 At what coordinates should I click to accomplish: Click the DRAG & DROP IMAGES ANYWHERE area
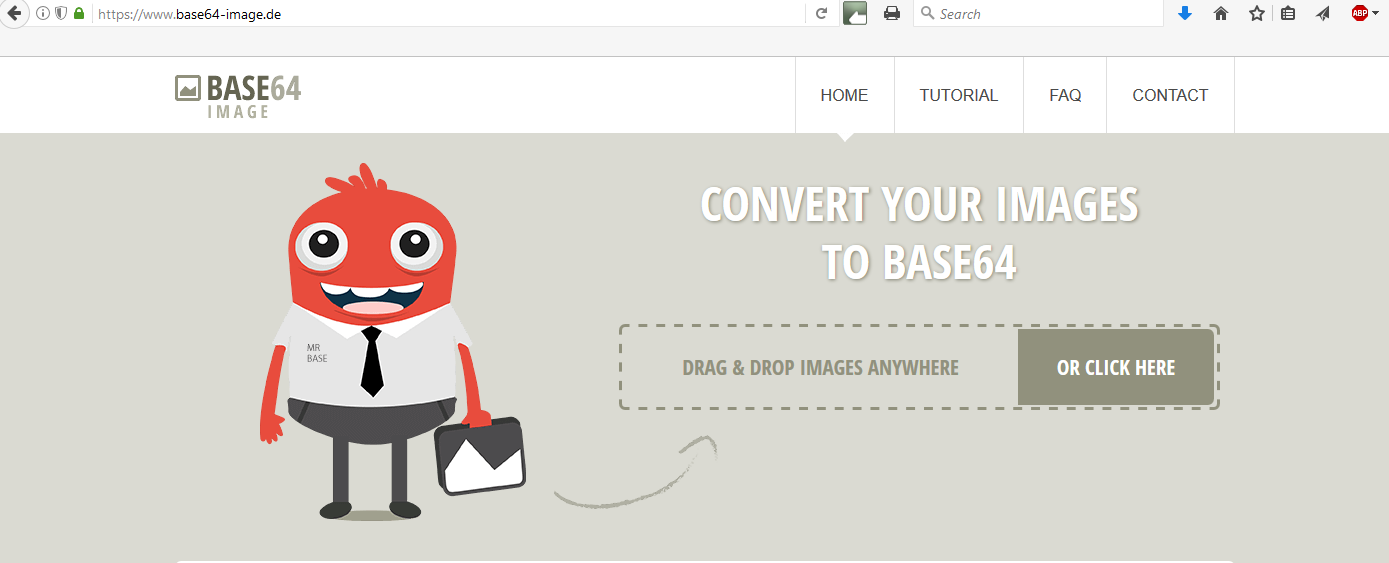click(x=820, y=367)
